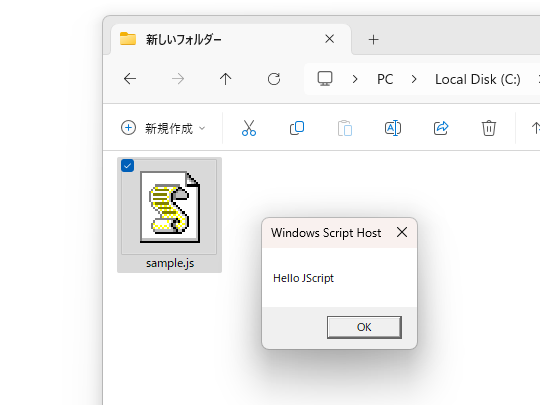Click the Cut scissors icon
Screen dimensions: 540x405
[x=249, y=128]
